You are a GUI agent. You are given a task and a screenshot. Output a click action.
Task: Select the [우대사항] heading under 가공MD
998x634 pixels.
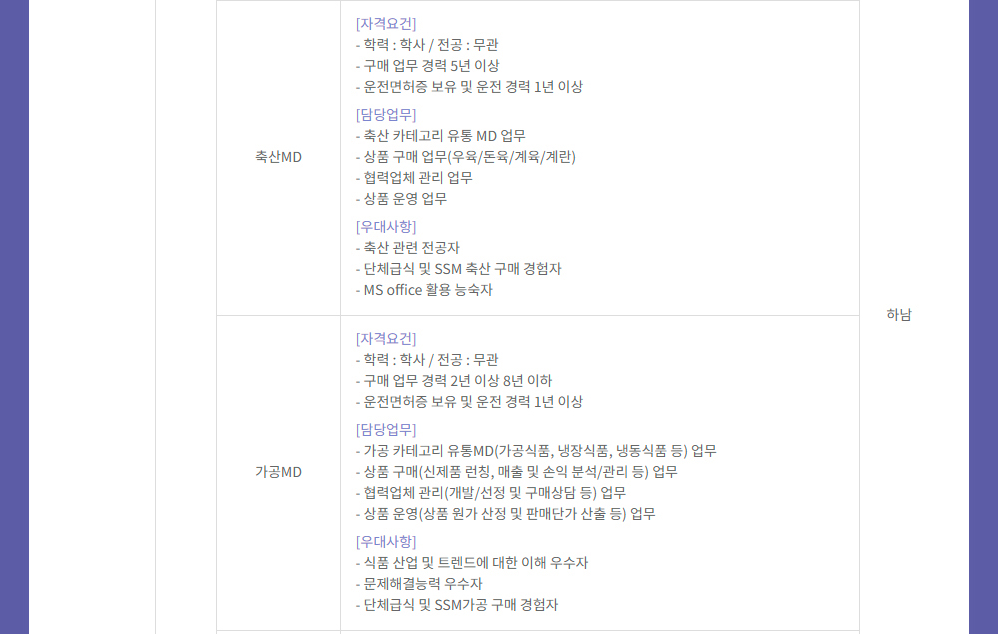pyautogui.click(x=386, y=542)
